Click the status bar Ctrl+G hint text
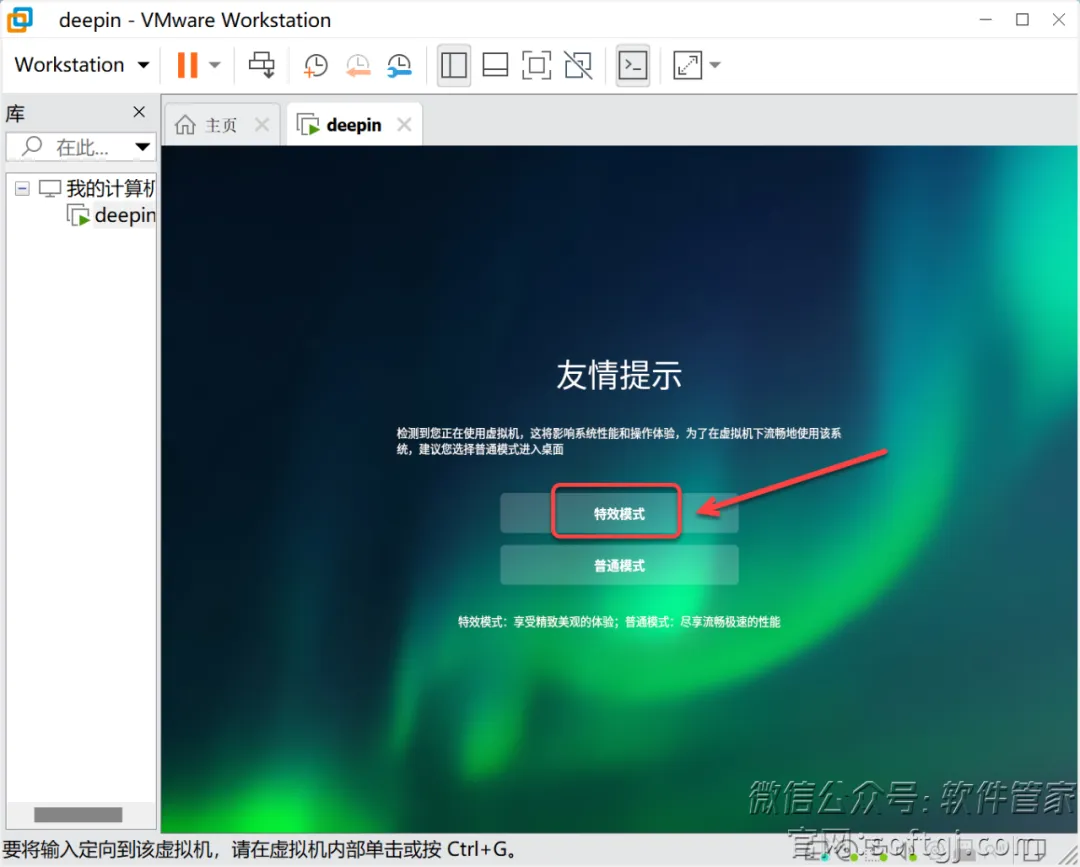This screenshot has height=867, width=1080. [x=260, y=849]
